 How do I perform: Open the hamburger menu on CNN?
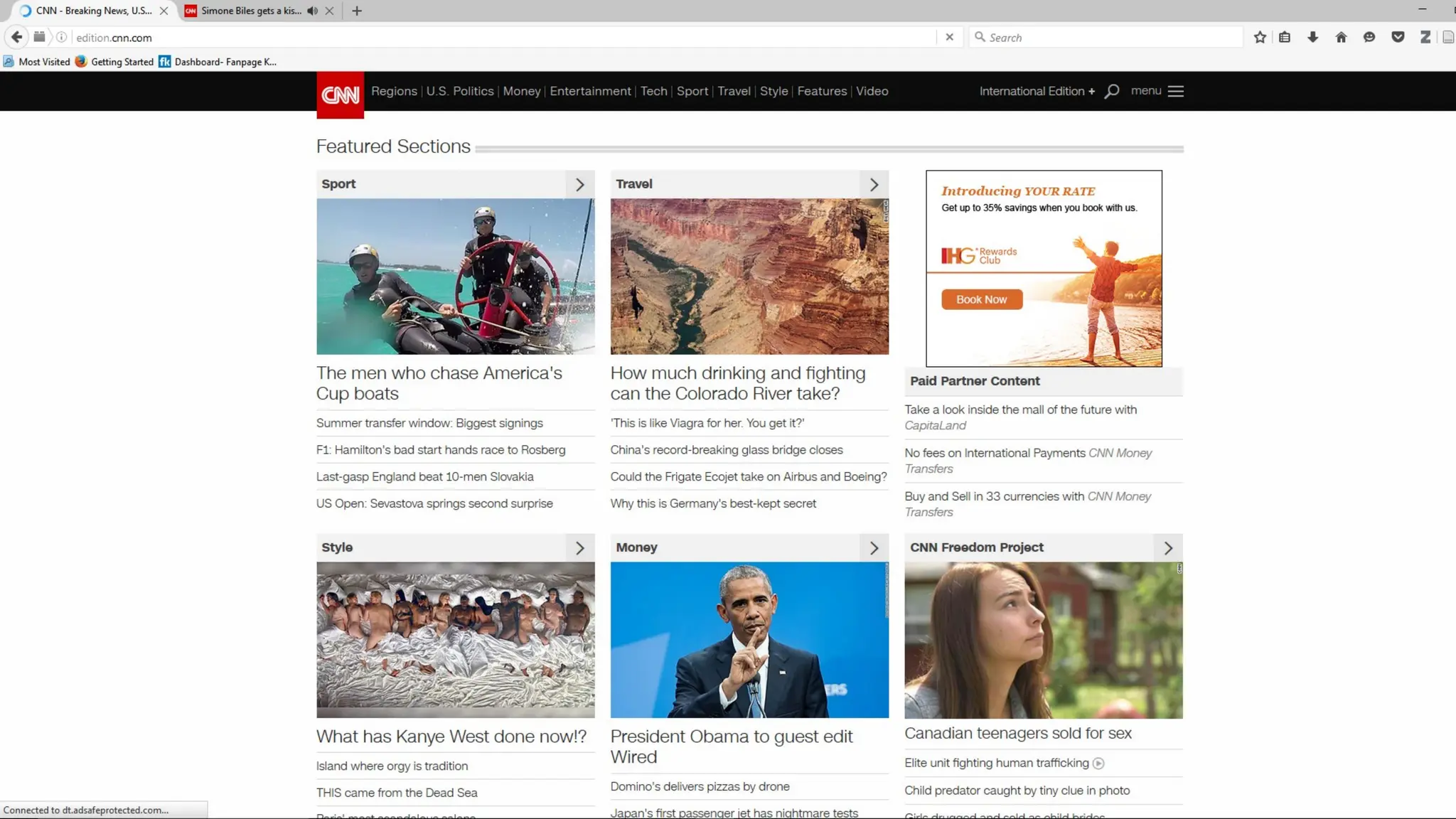click(x=1175, y=91)
